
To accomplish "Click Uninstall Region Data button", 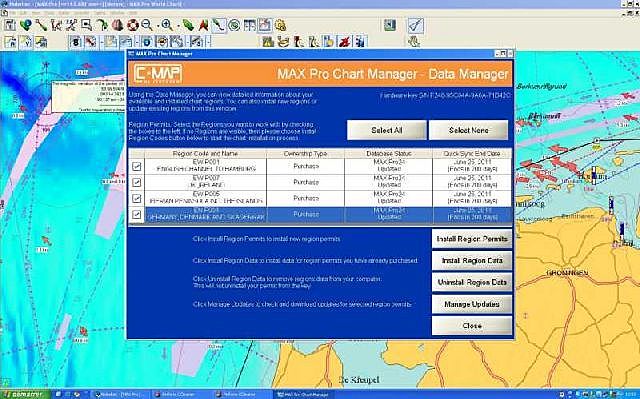I will (x=472, y=282).
